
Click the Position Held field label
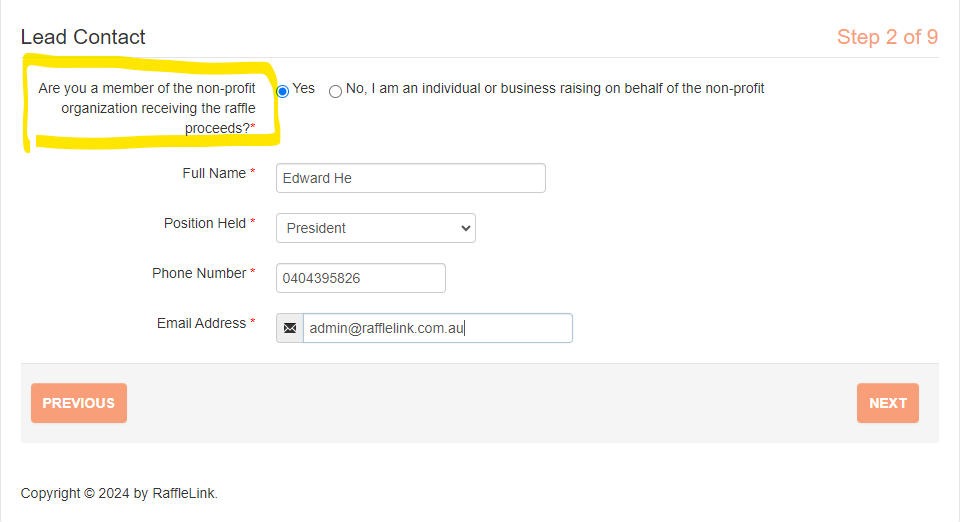205,223
